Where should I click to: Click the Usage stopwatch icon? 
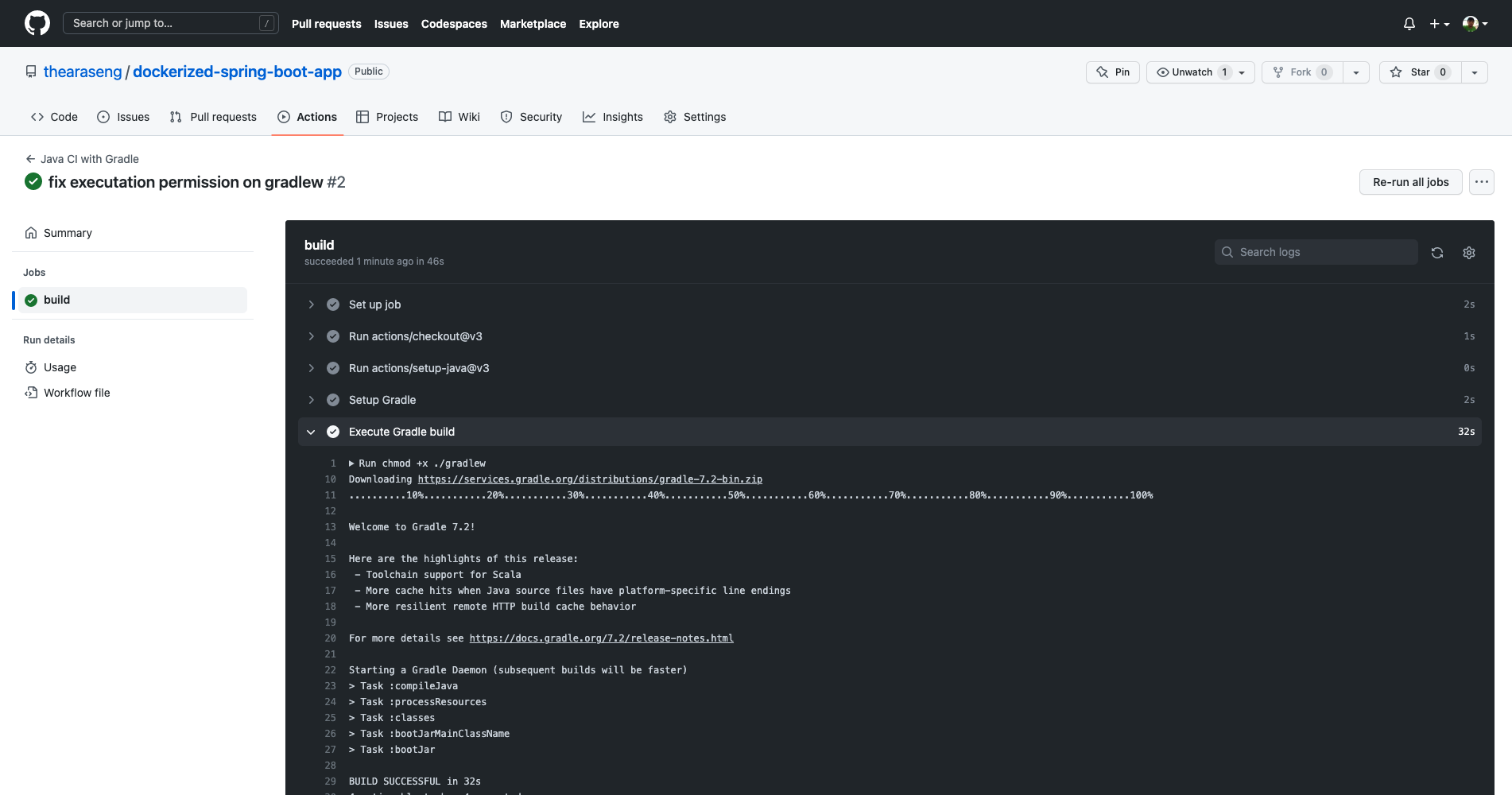31,367
